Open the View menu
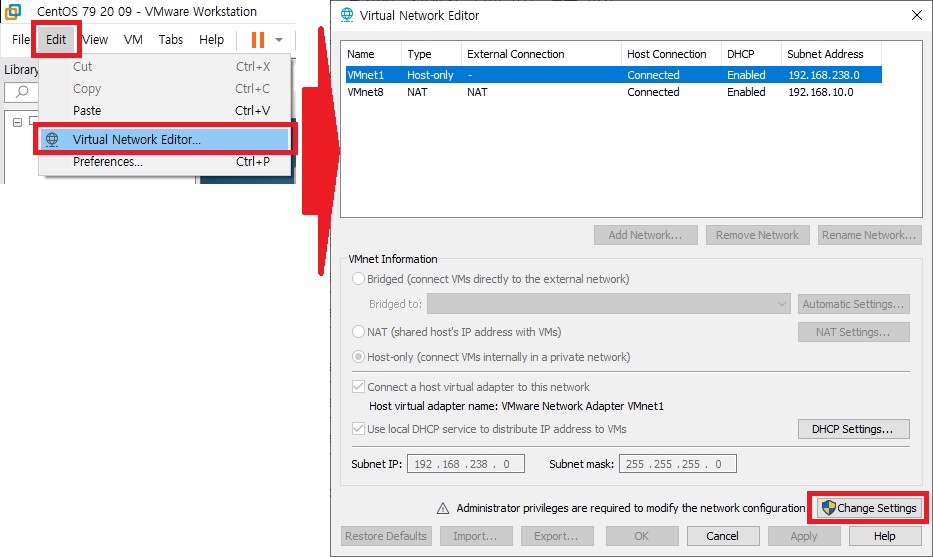 (x=95, y=40)
